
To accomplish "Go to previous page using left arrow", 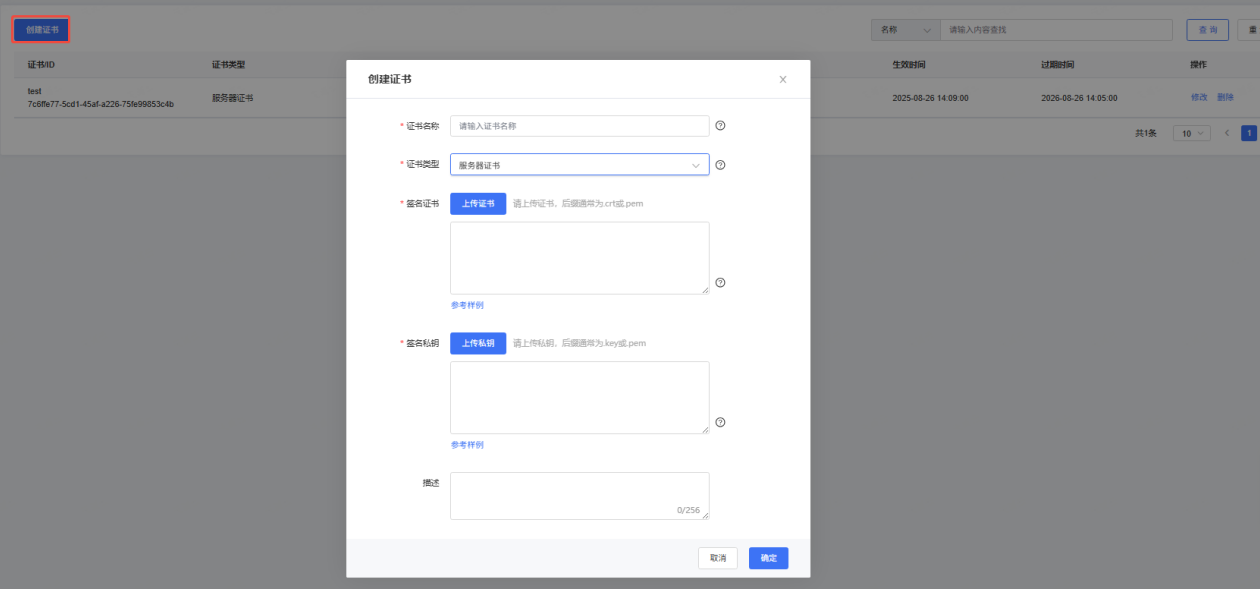I will point(1226,133).
